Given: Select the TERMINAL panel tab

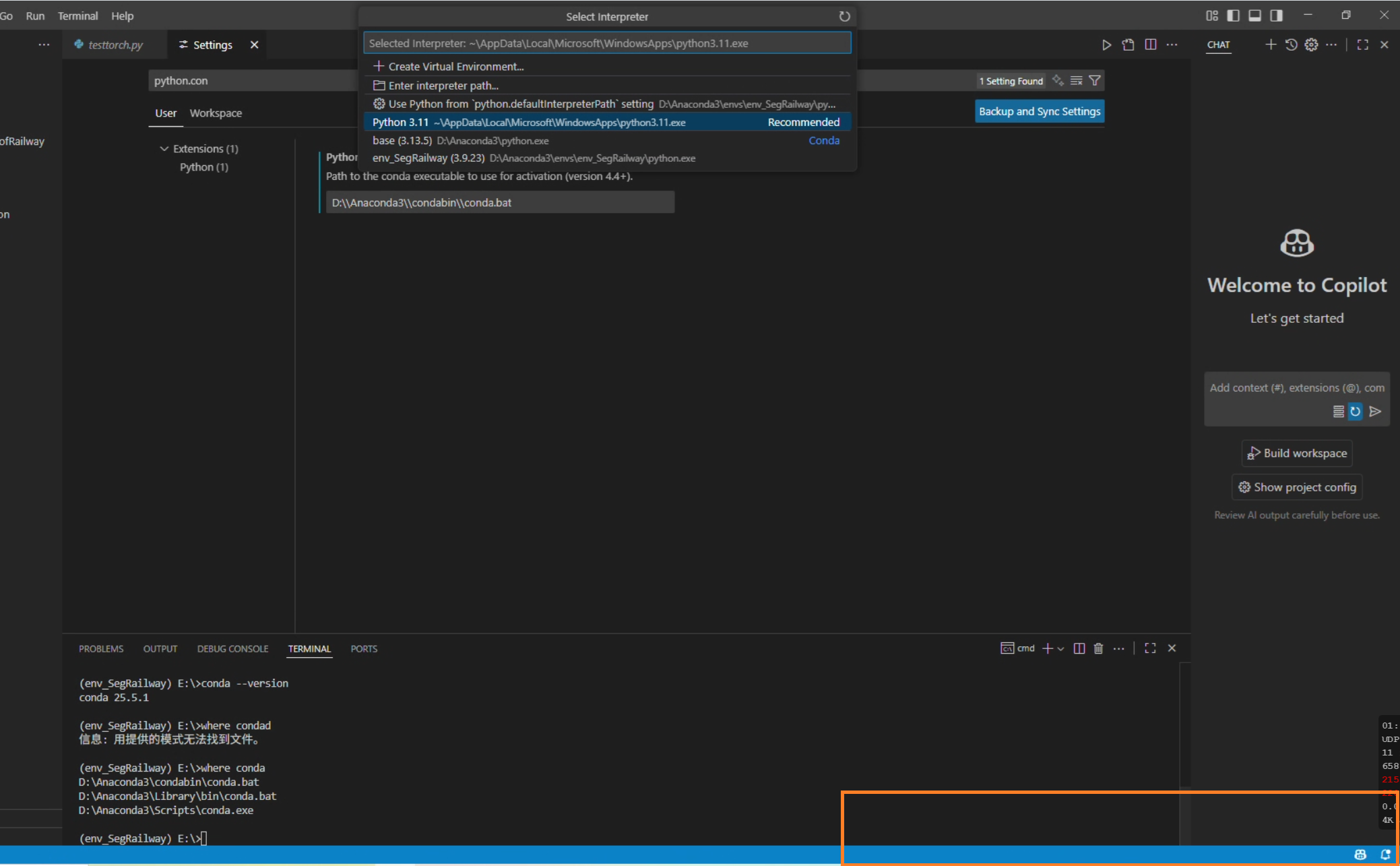Looking at the screenshot, I should [x=310, y=649].
